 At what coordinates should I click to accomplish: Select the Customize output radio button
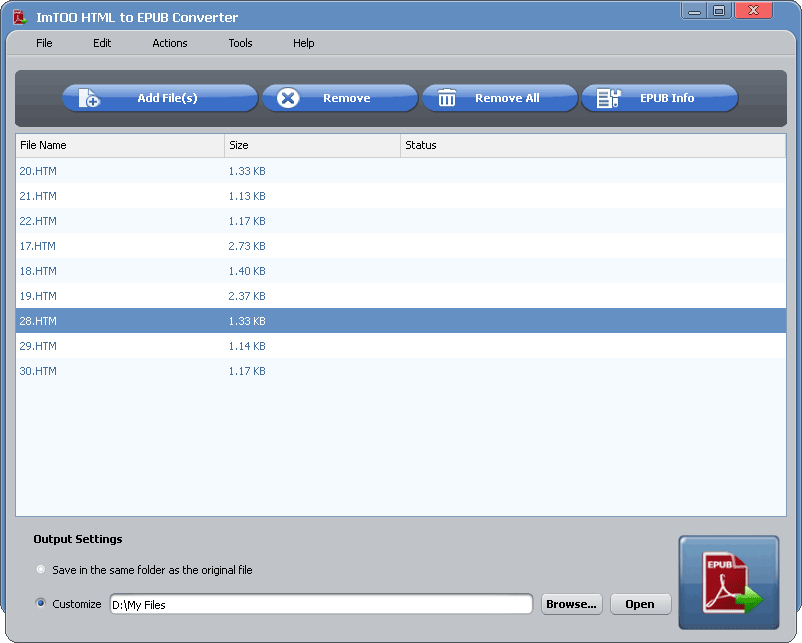(41, 604)
